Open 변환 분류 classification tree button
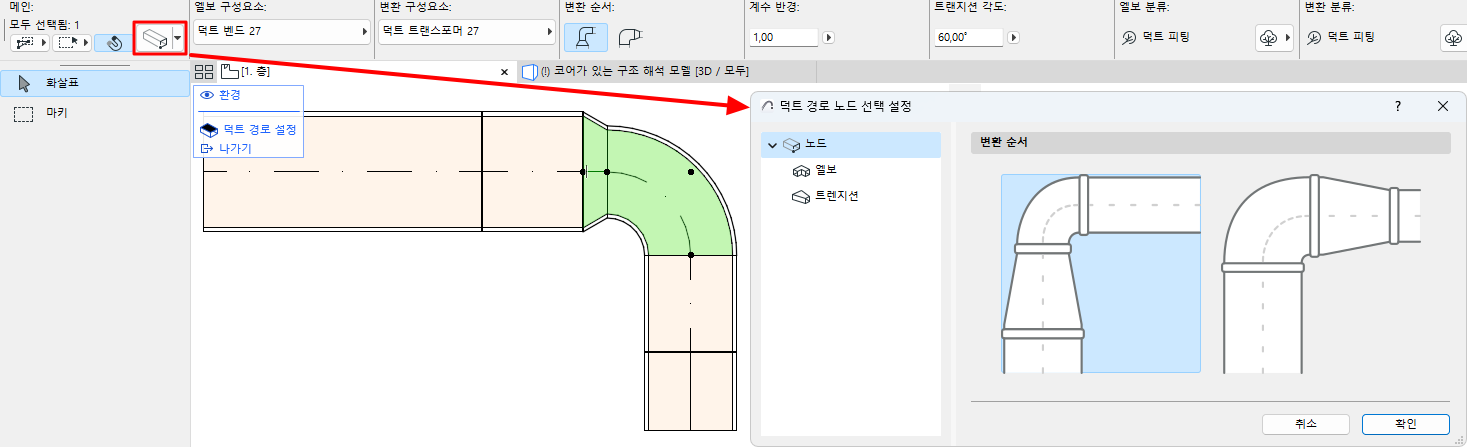 coord(1454,38)
